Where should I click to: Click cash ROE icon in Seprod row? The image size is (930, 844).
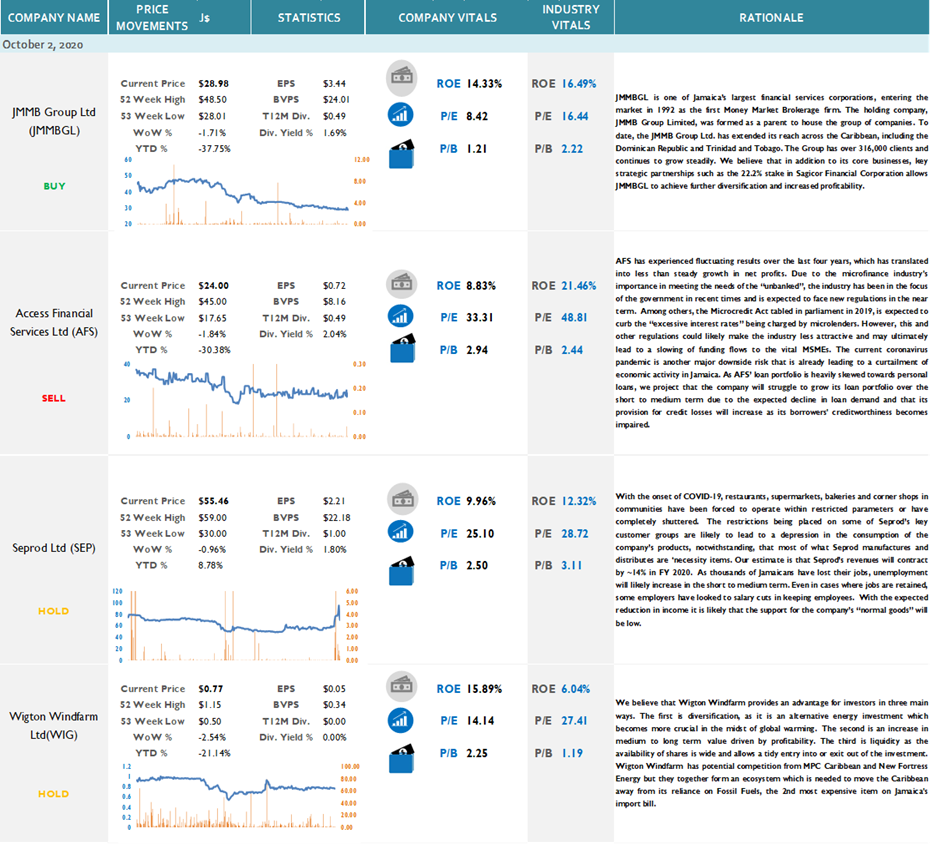pyautogui.click(x=403, y=499)
